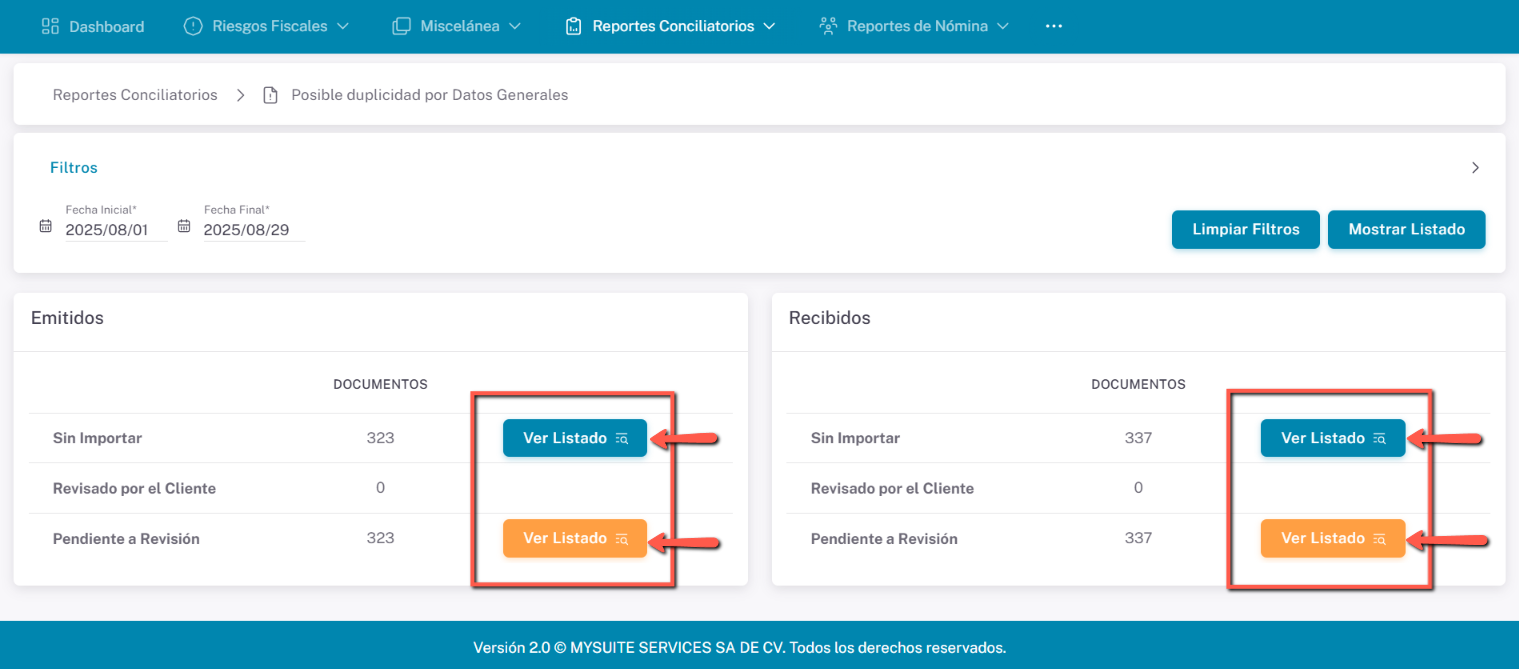Image resolution: width=1519 pixels, height=669 pixels.
Task: Click the Mostrar Listado button
Action: tap(1406, 229)
